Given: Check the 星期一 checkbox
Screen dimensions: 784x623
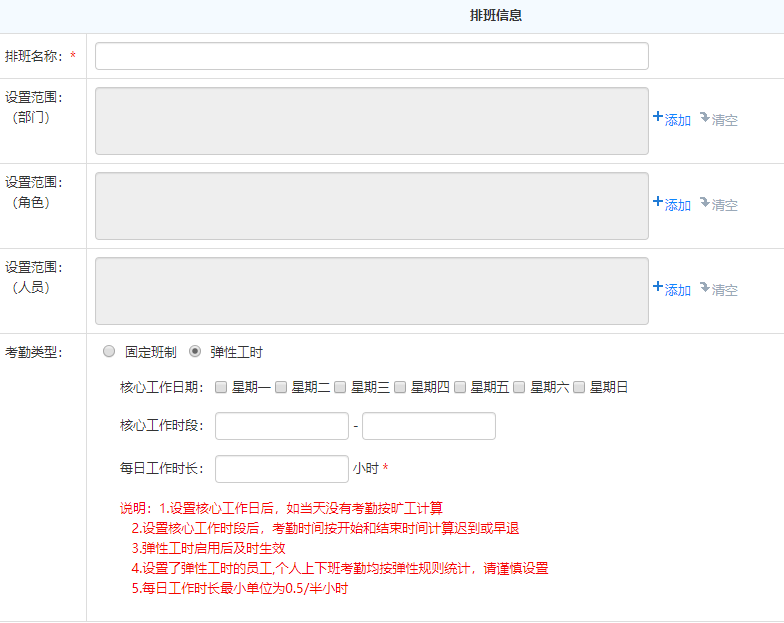Looking at the screenshot, I should 221,388.
